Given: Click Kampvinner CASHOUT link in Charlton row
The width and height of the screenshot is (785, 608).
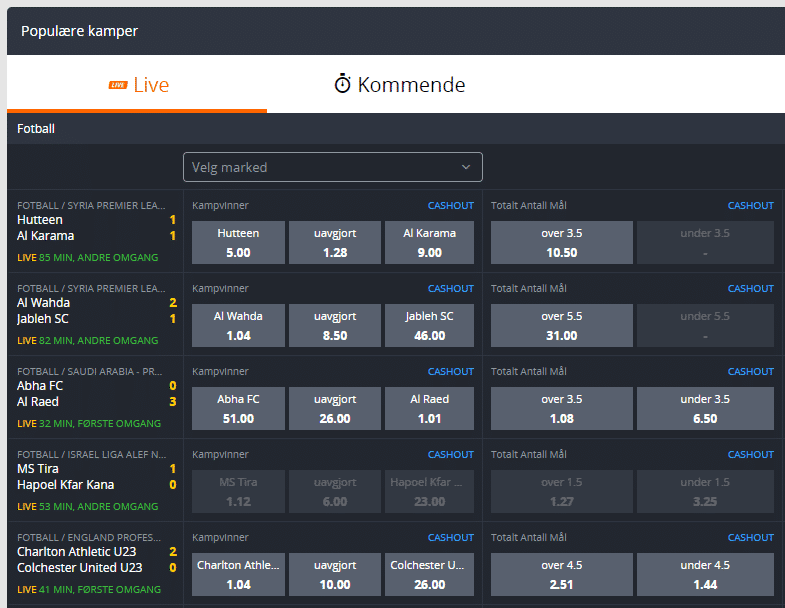Looking at the screenshot, I should (x=451, y=538).
